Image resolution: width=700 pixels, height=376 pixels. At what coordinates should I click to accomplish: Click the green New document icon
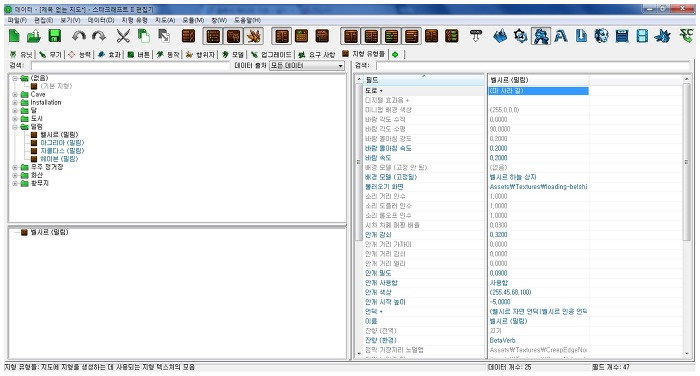pyautogui.click(x=14, y=36)
